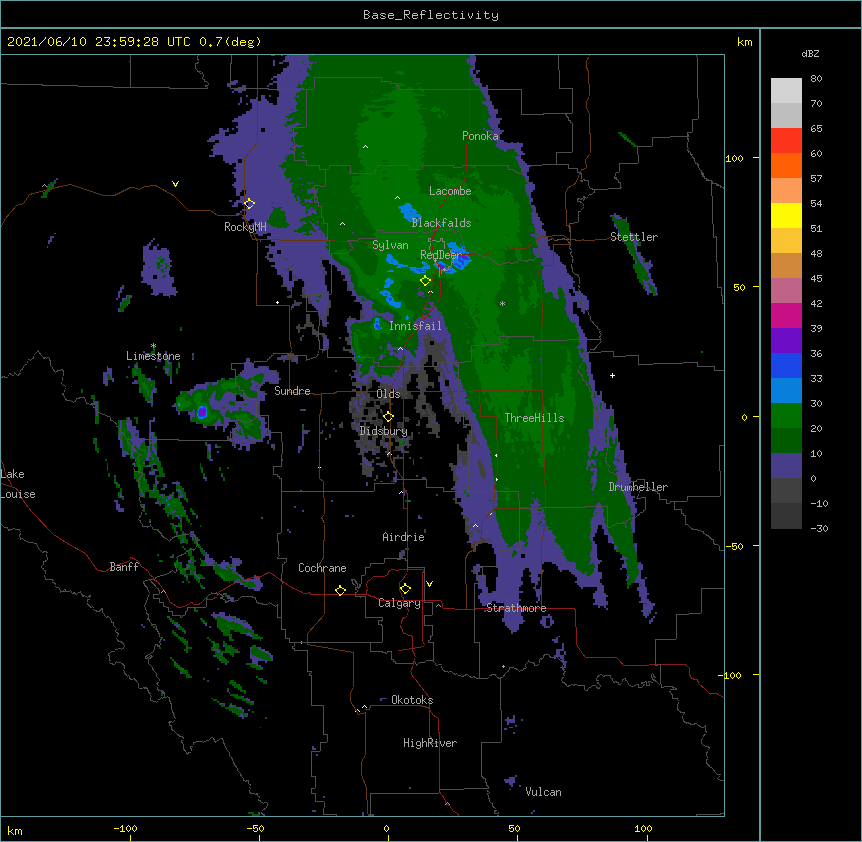Pick the red 65-60 dBZ legend swatch
This screenshot has height=842, width=862.
point(786,140)
